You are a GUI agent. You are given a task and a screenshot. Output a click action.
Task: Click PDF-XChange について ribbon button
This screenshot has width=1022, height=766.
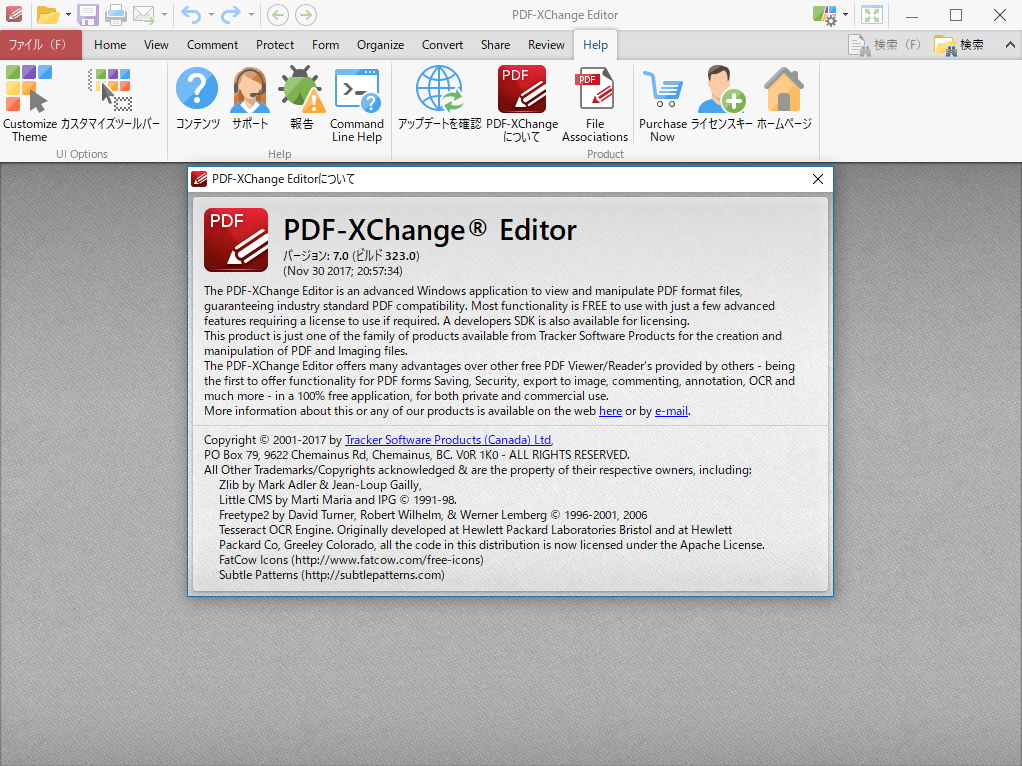522,104
